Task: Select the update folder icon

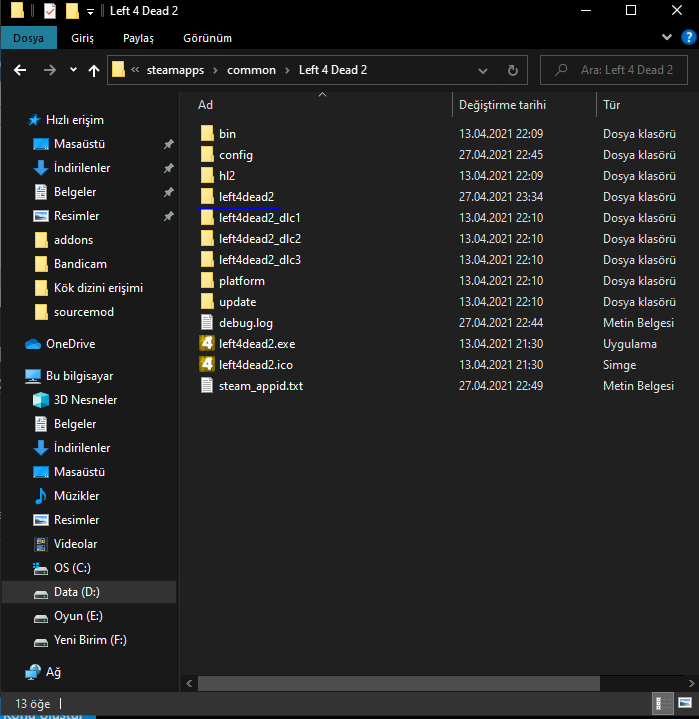Action: click(x=207, y=302)
